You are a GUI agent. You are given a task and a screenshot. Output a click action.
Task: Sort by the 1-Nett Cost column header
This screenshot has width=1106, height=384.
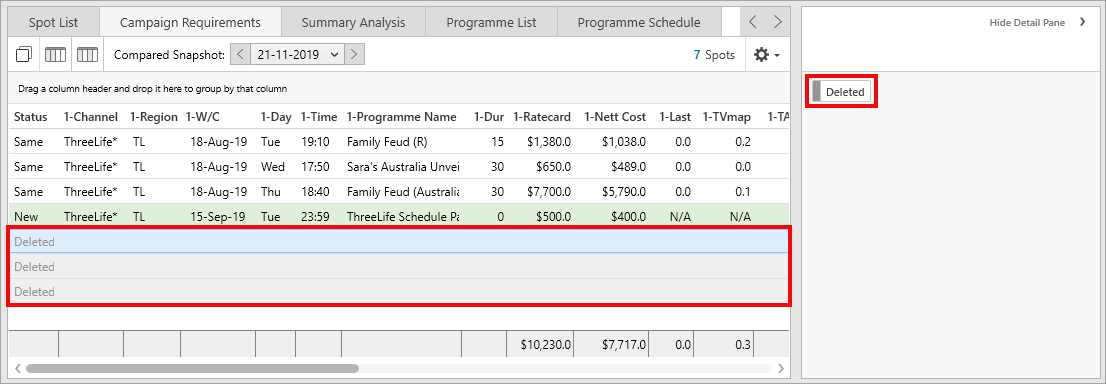tap(615, 116)
